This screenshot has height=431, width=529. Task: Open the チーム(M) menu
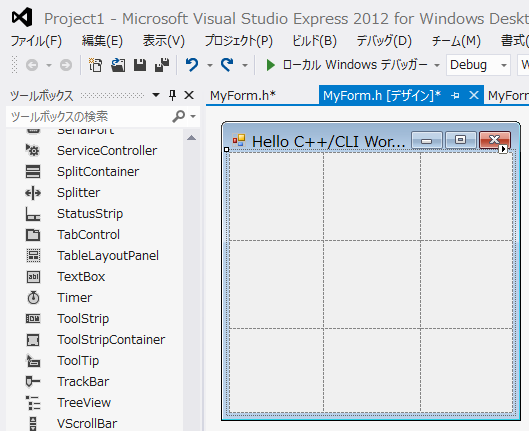pos(456,41)
